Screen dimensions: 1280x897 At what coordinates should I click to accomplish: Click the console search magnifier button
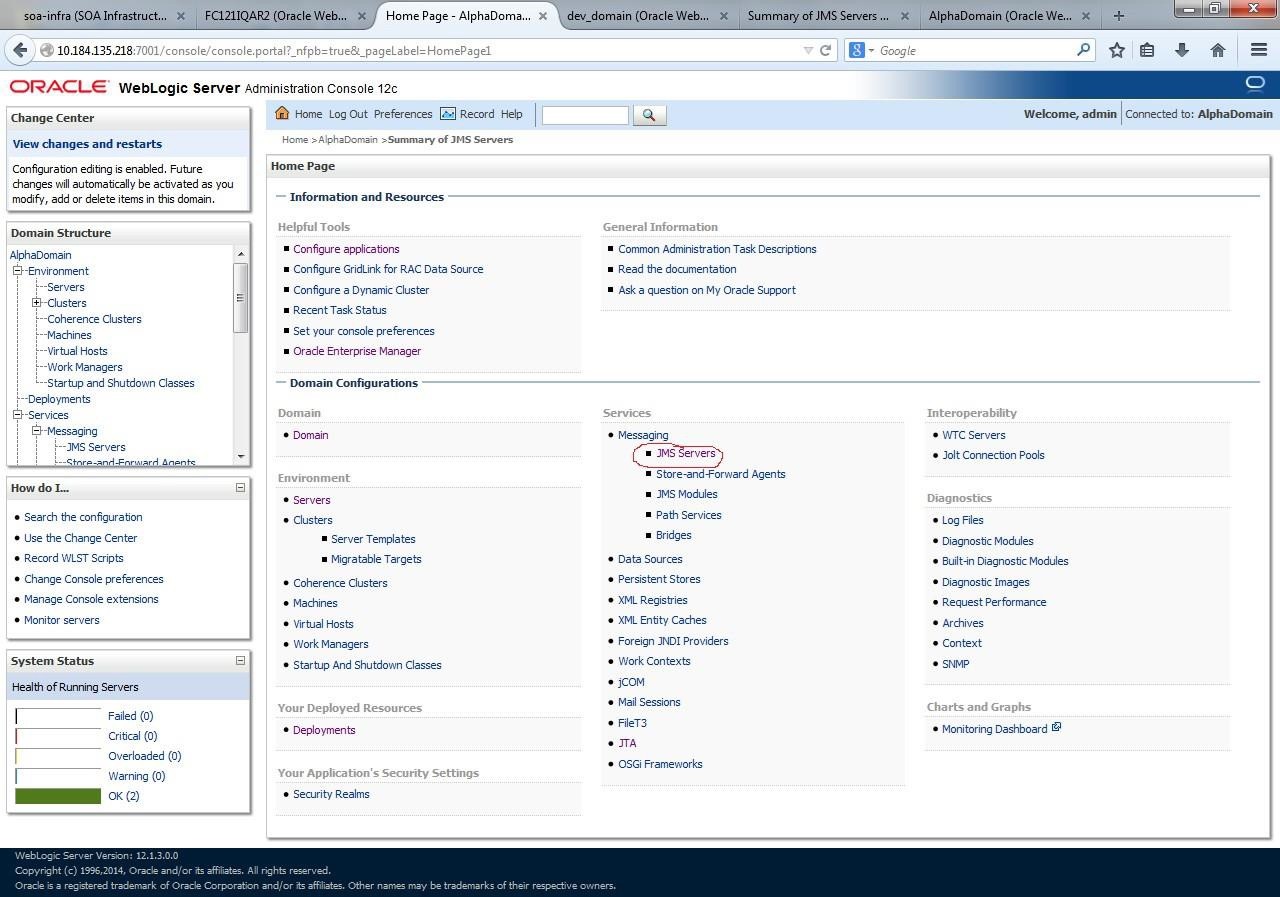(649, 115)
